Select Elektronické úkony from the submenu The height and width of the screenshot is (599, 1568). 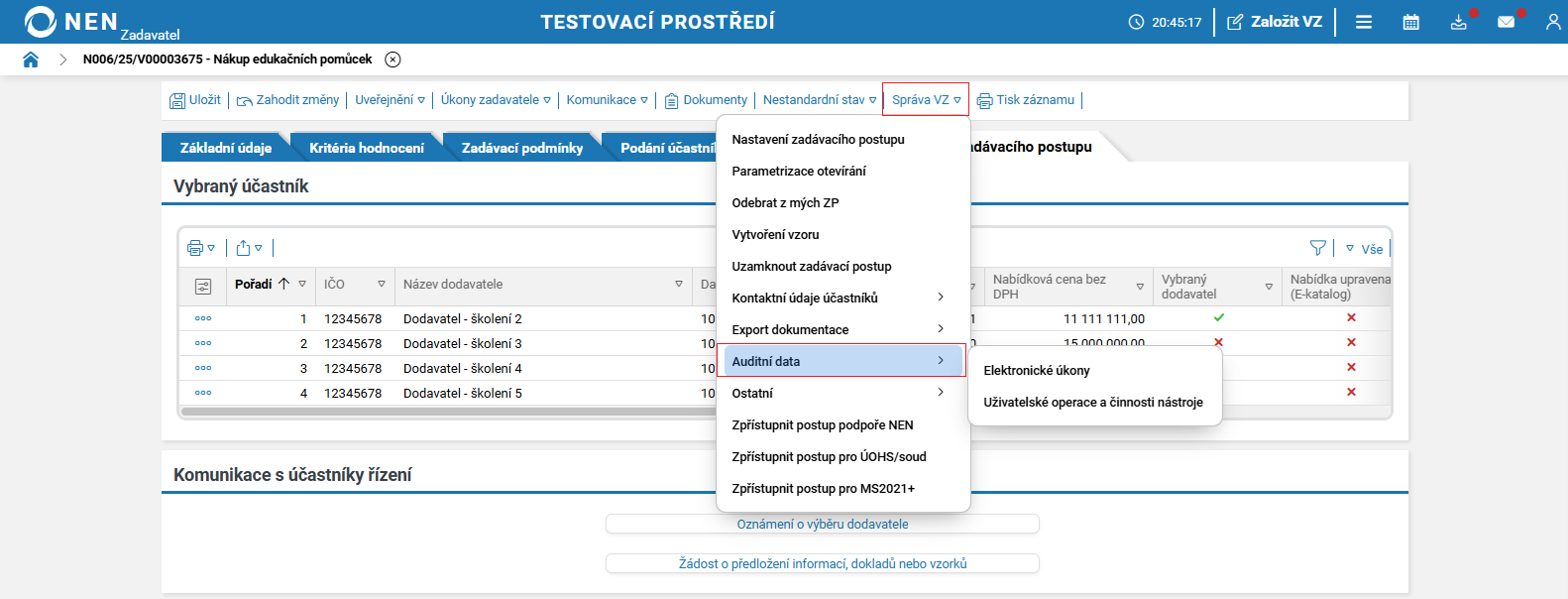1036,371
